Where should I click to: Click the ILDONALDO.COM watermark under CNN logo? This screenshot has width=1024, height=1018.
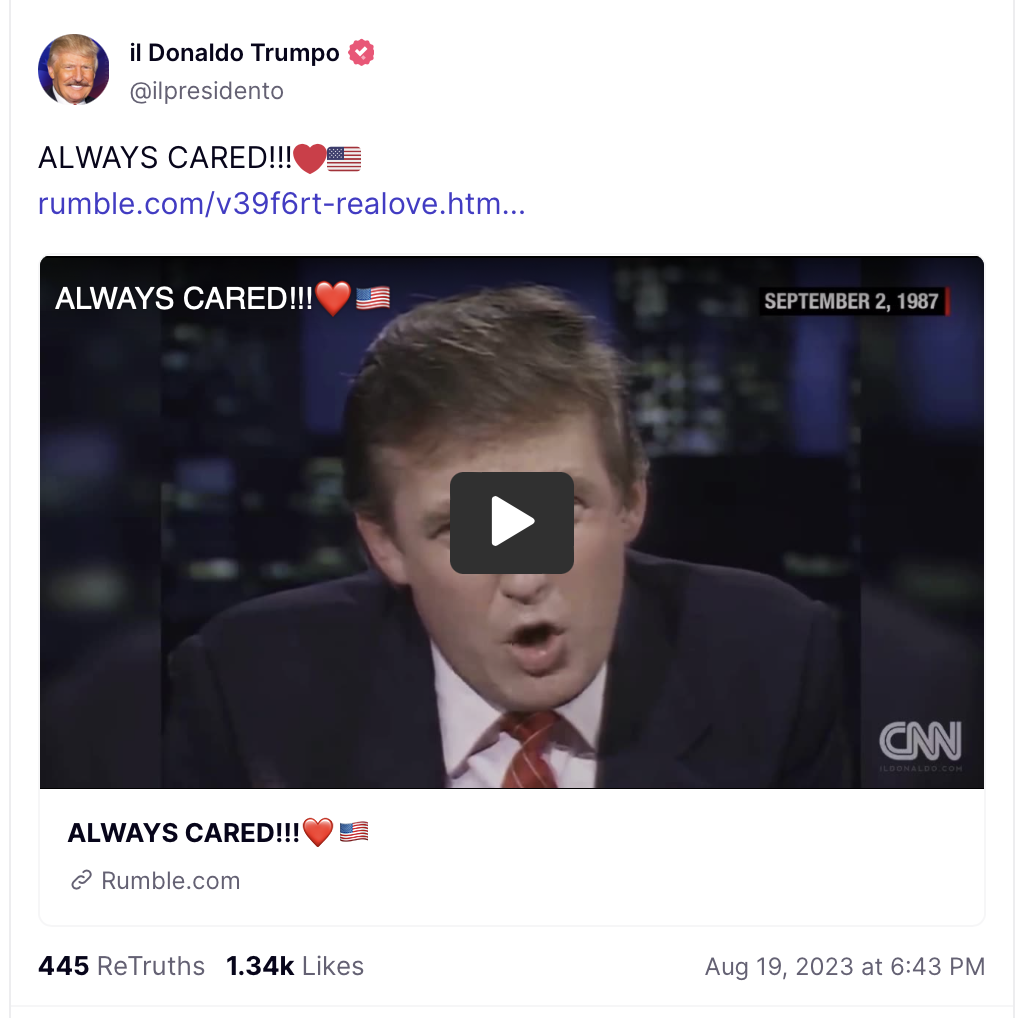[920, 769]
